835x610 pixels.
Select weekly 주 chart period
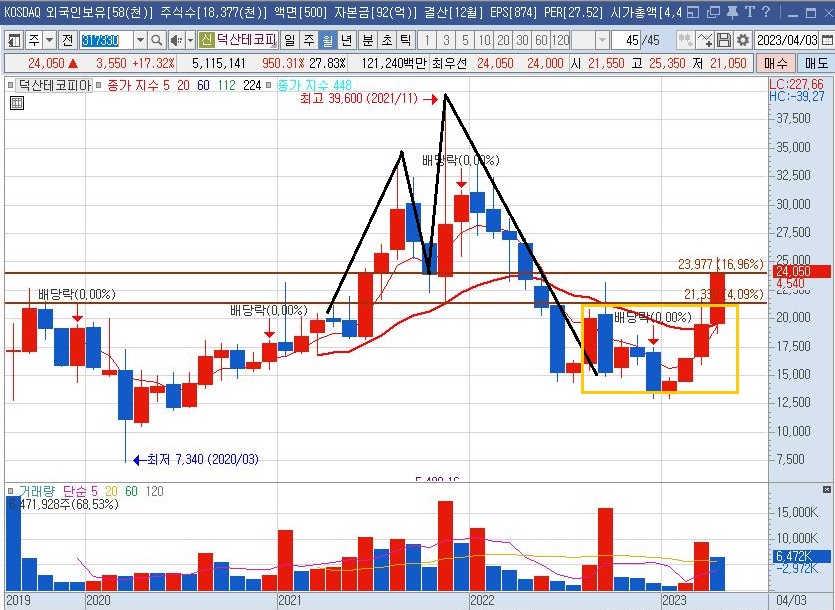pyautogui.click(x=309, y=40)
